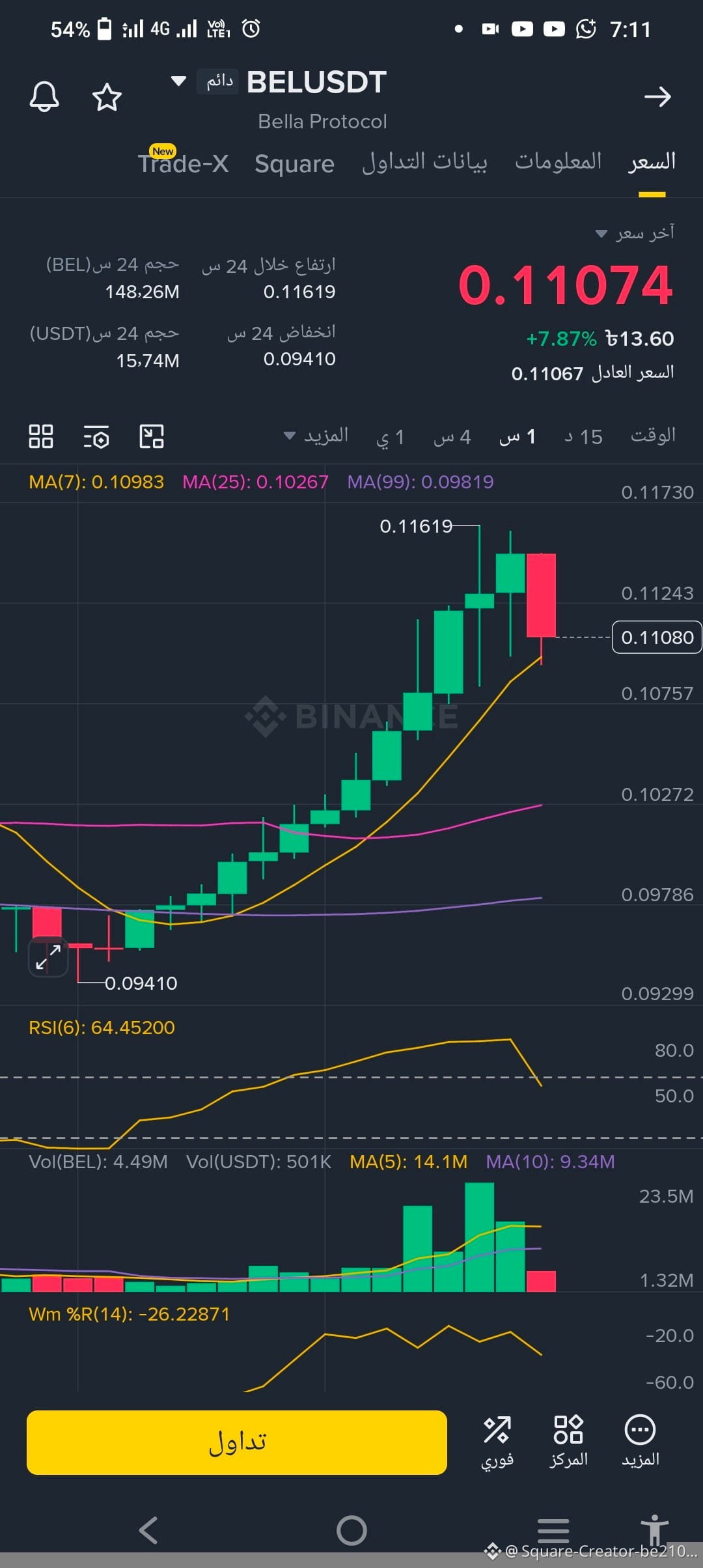This screenshot has height=1568, width=703.
Task: Tap the 0.09410 low marker on chart
Action: (141, 983)
